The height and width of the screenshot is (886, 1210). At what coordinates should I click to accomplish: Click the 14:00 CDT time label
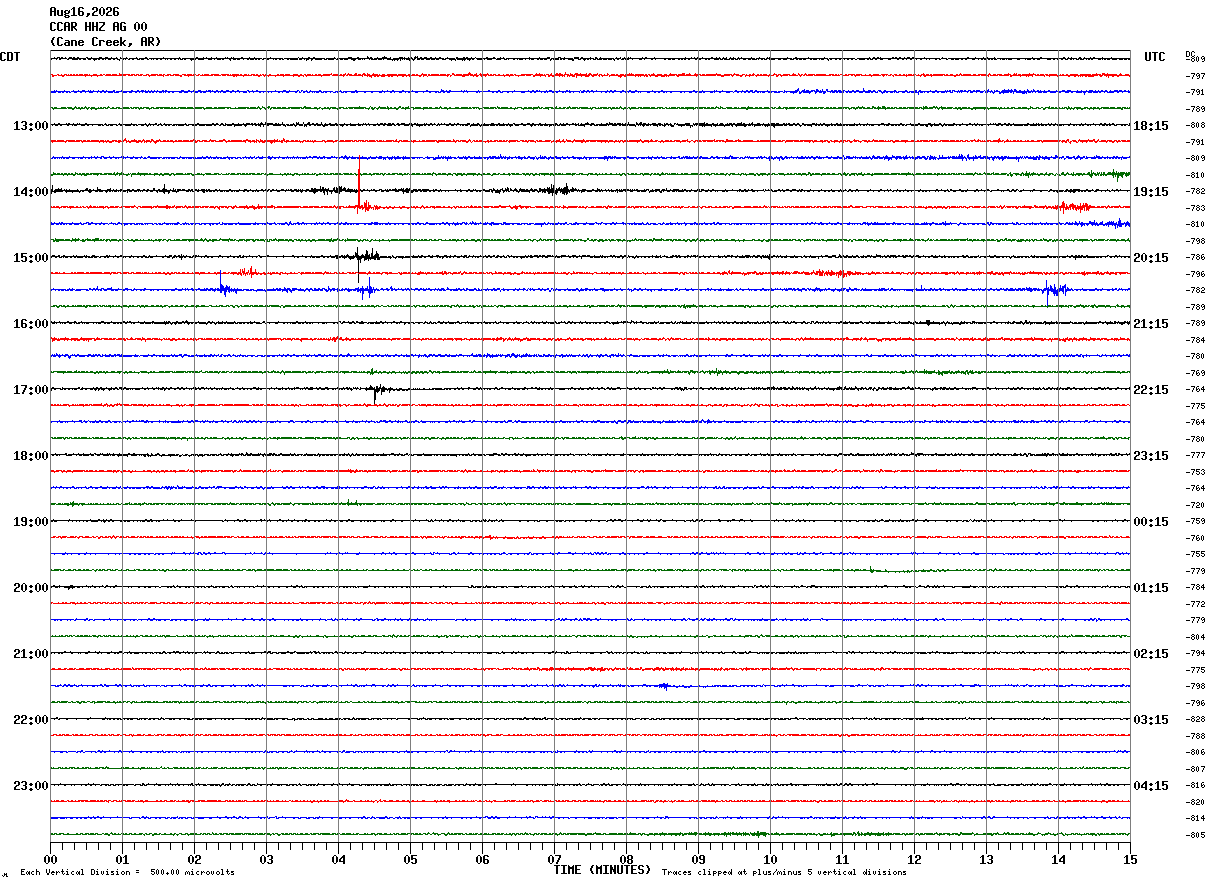pos(30,192)
